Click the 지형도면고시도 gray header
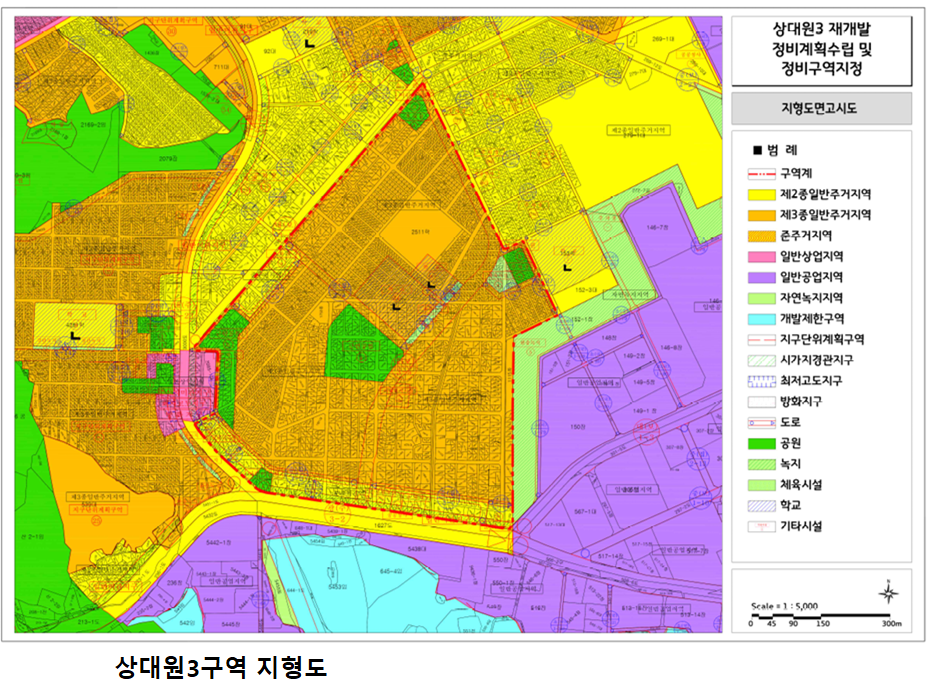This screenshot has height=697, width=928. pos(821,108)
